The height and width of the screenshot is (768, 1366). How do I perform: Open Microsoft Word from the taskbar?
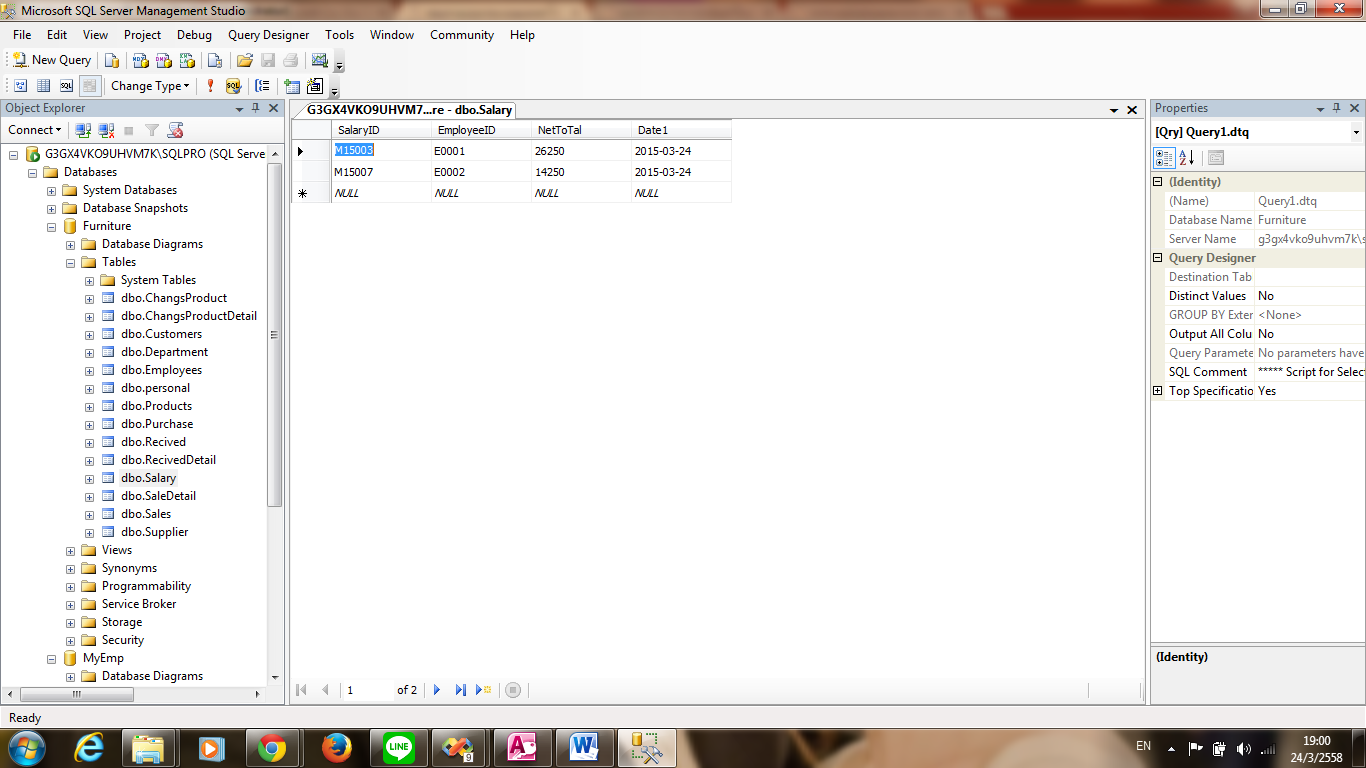click(x=584, y=748)
